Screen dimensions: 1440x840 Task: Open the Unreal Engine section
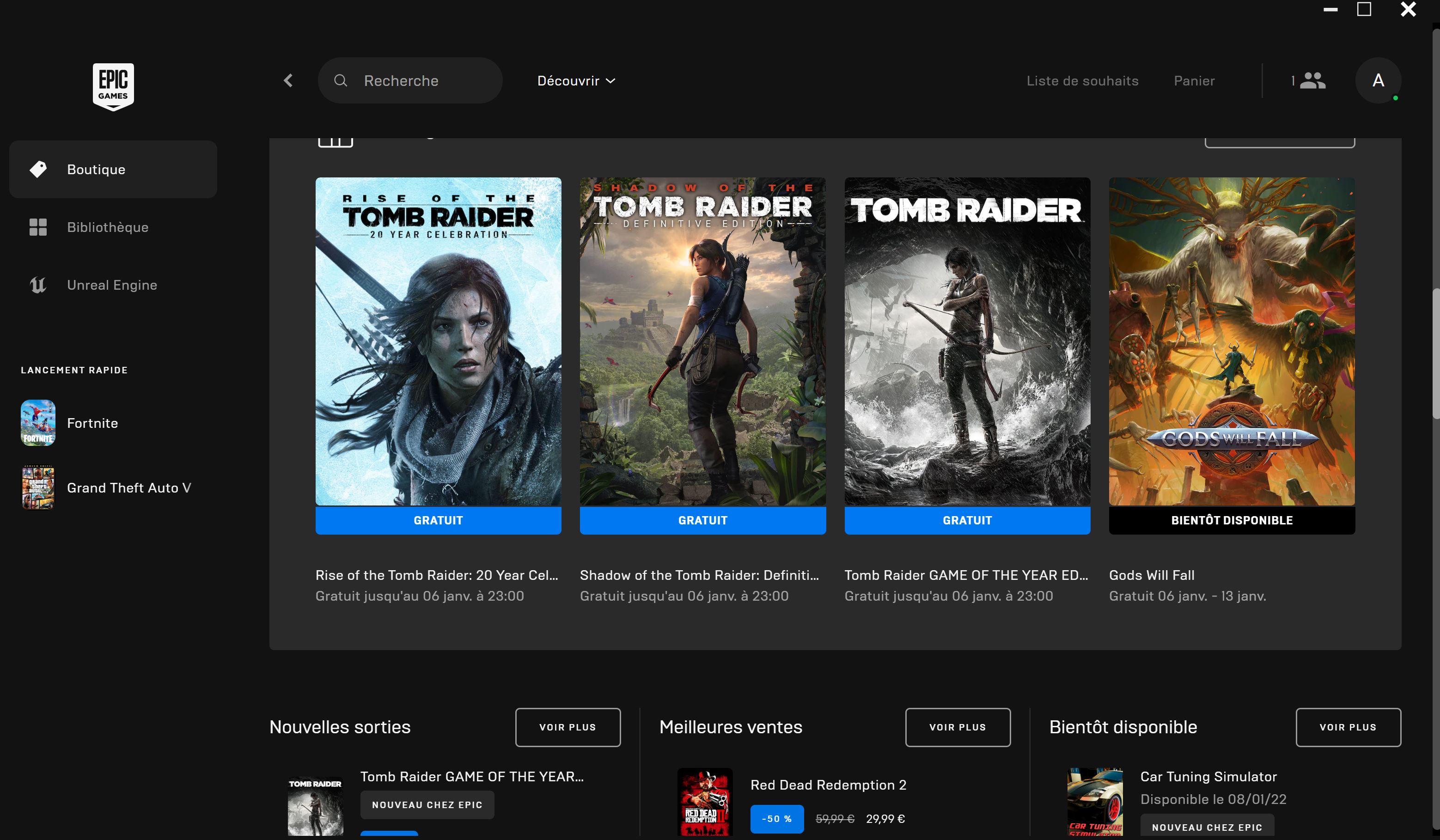[x=113, y=285]
